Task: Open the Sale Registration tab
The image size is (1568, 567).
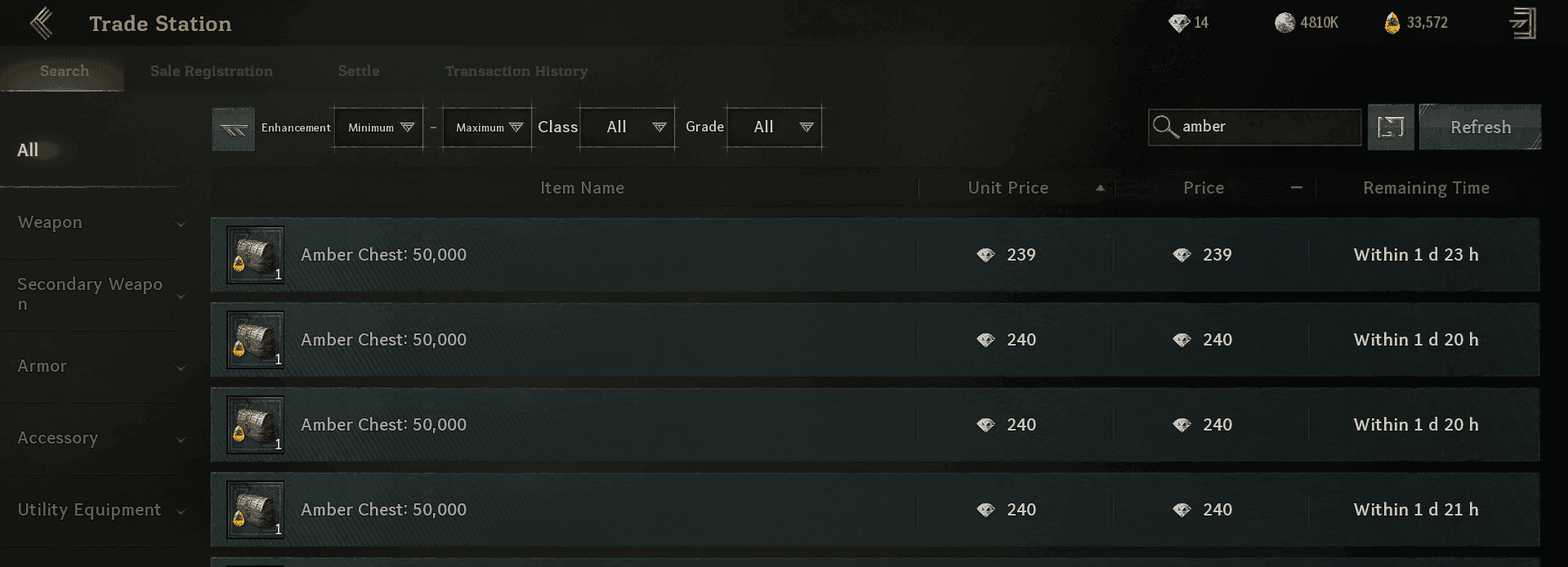Action: coord(211,71)
